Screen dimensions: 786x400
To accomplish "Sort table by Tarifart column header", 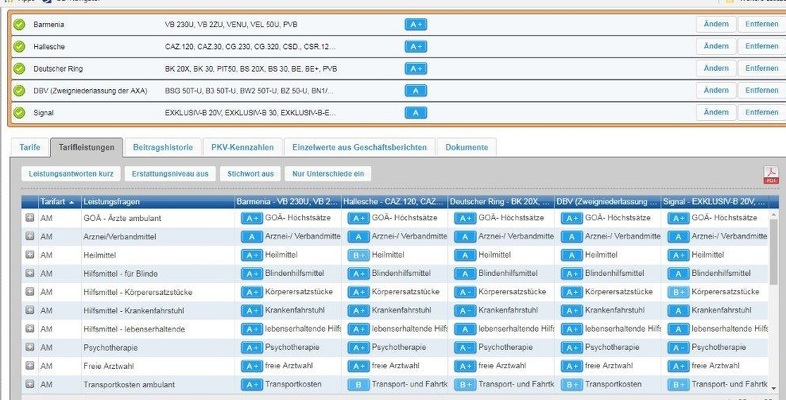I will pos(60,202).
